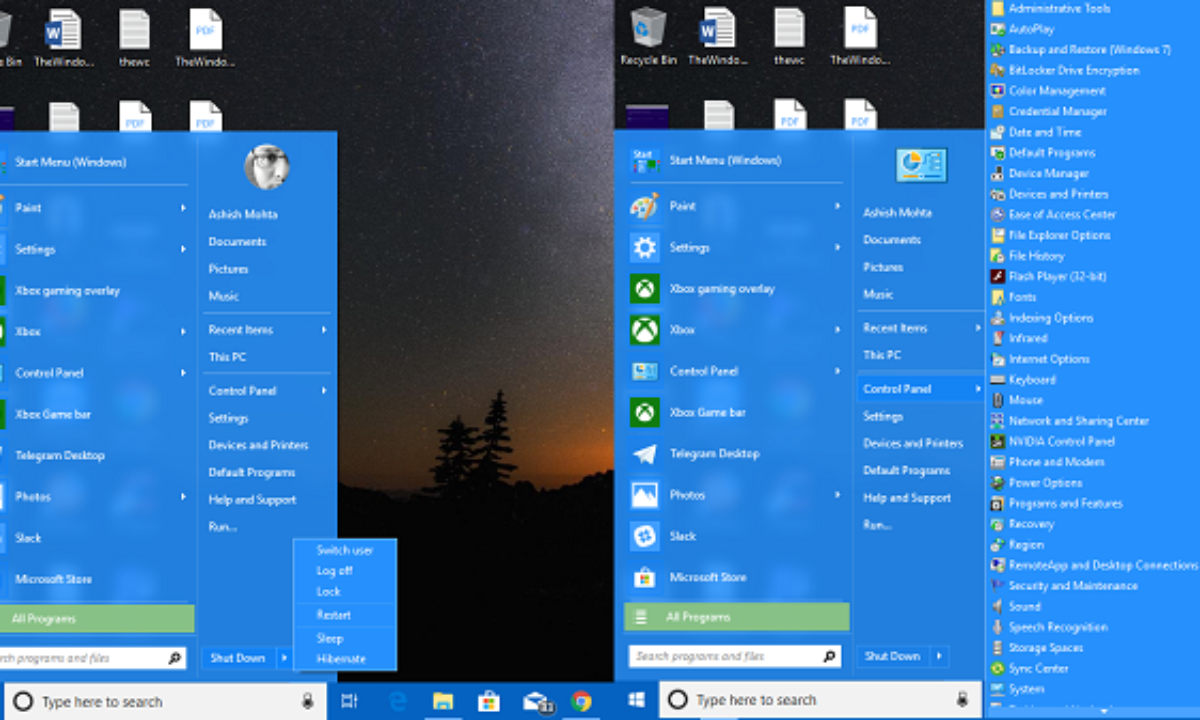Select Restart from the power options menu

(x=334, y=615)
